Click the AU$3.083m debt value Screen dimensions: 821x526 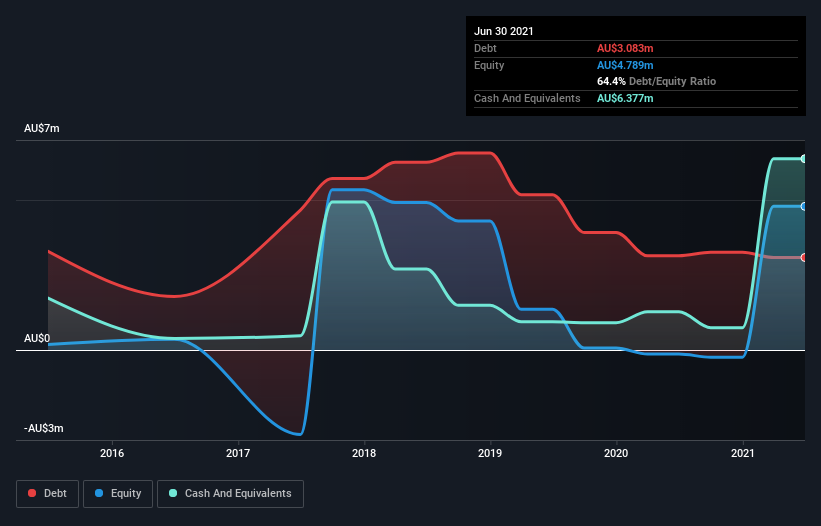click(x=625, y=49)
